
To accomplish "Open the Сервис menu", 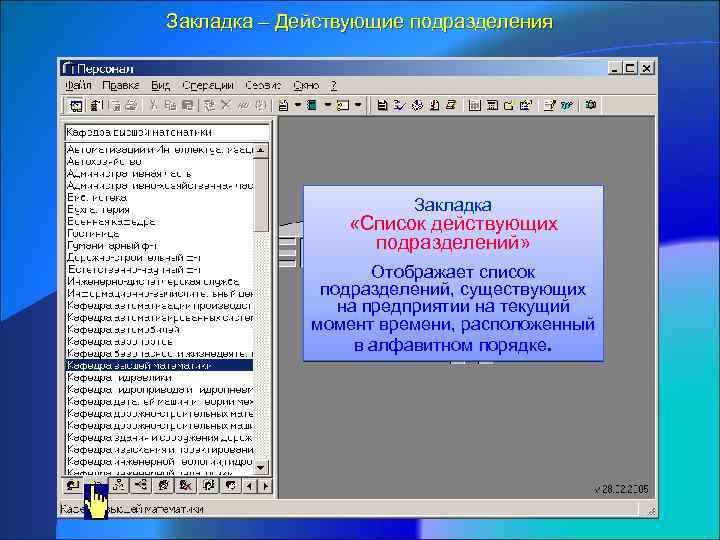I will click(x=263, y=85).
